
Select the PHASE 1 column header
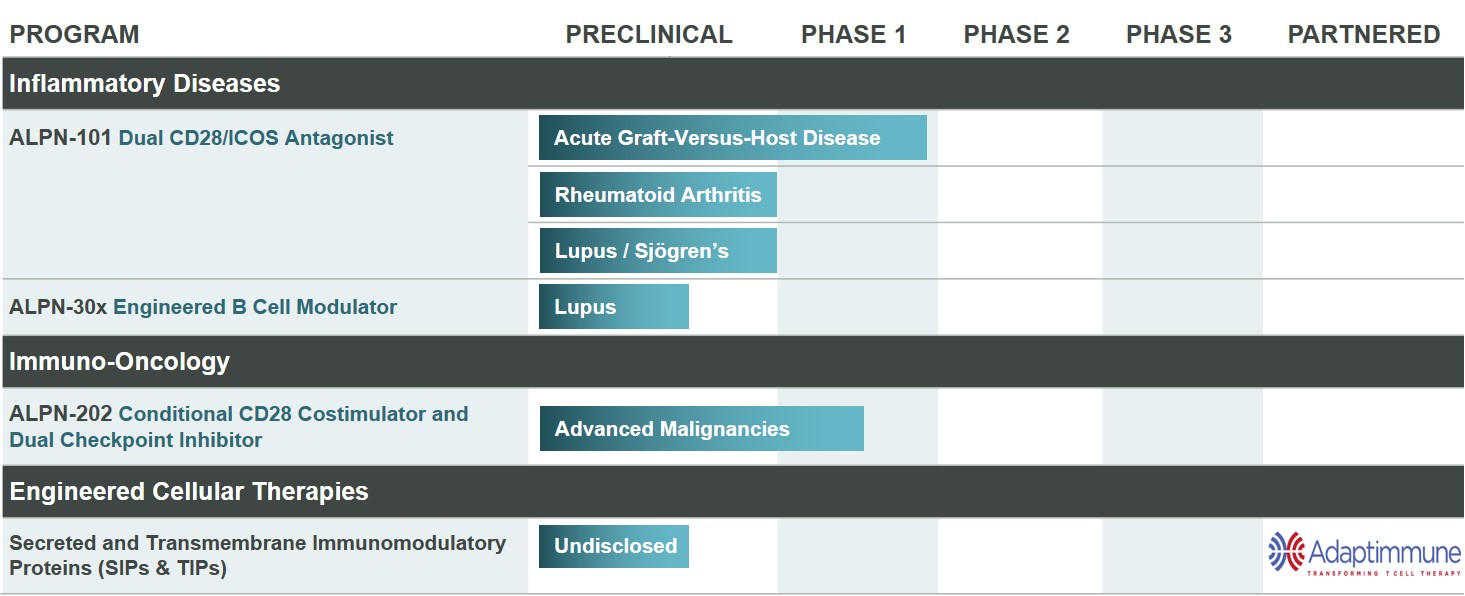(853, 35)
